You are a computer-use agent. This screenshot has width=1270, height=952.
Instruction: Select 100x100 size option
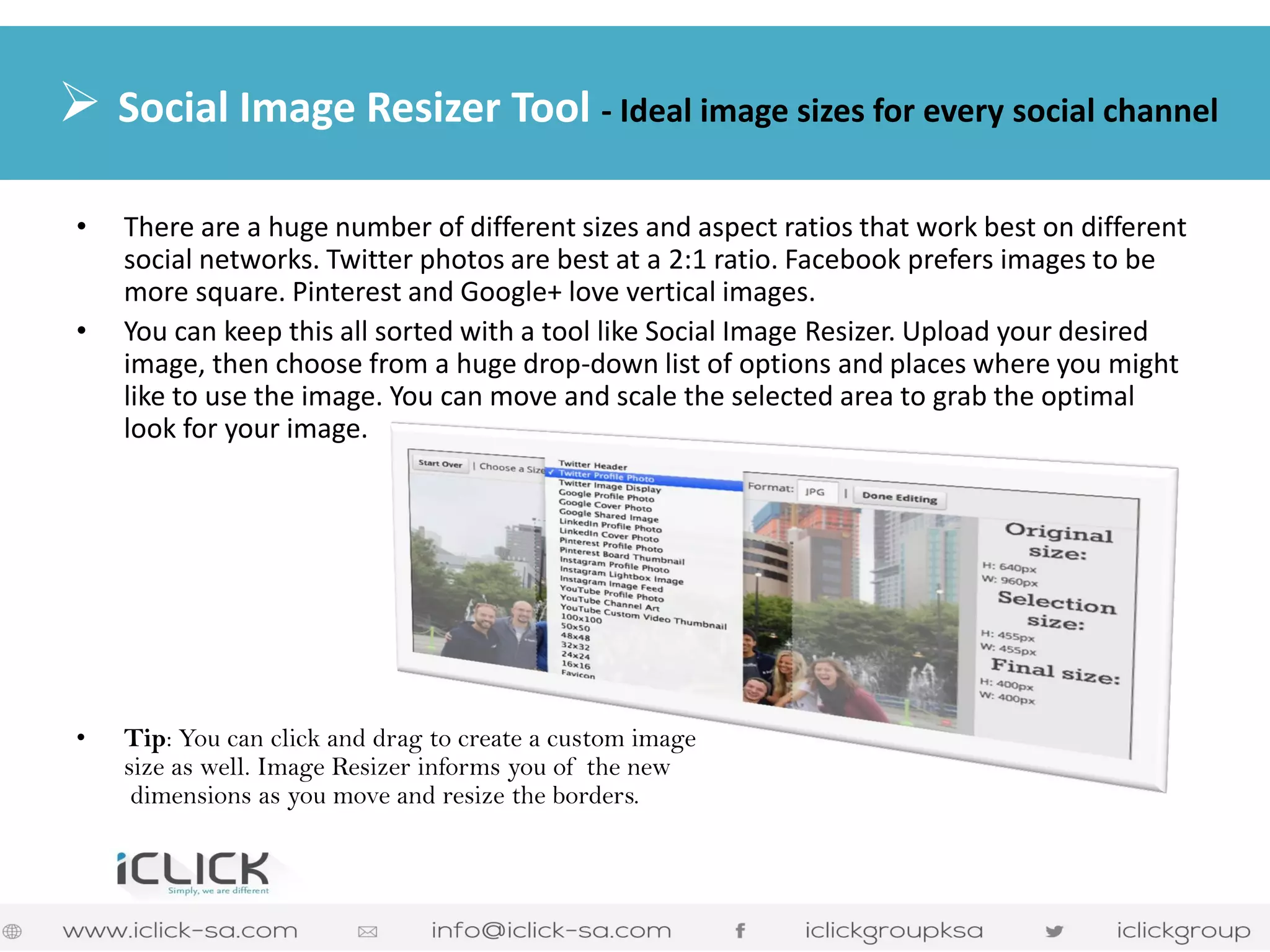(x=581, y=619)
